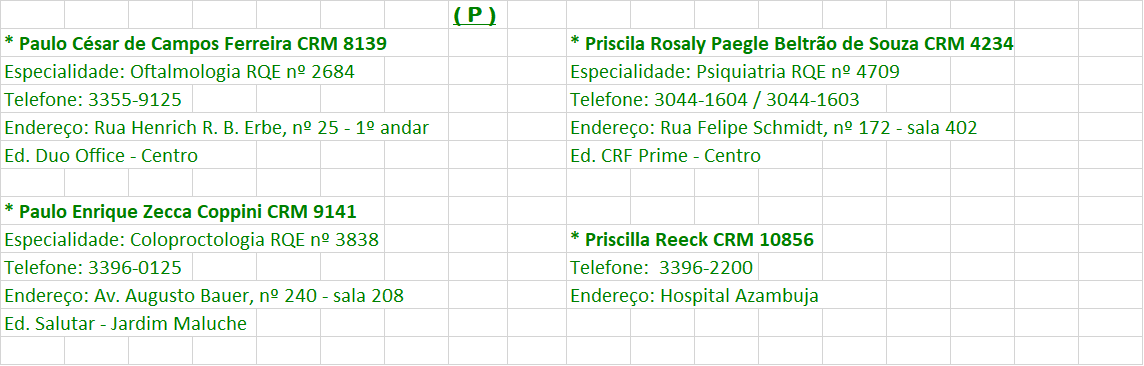The height and width of the screenshot is (366, 1144).
Task: Click Endereço: Hospital Azambuja cell
Action: pyautogui.click(x=694, y=295)
